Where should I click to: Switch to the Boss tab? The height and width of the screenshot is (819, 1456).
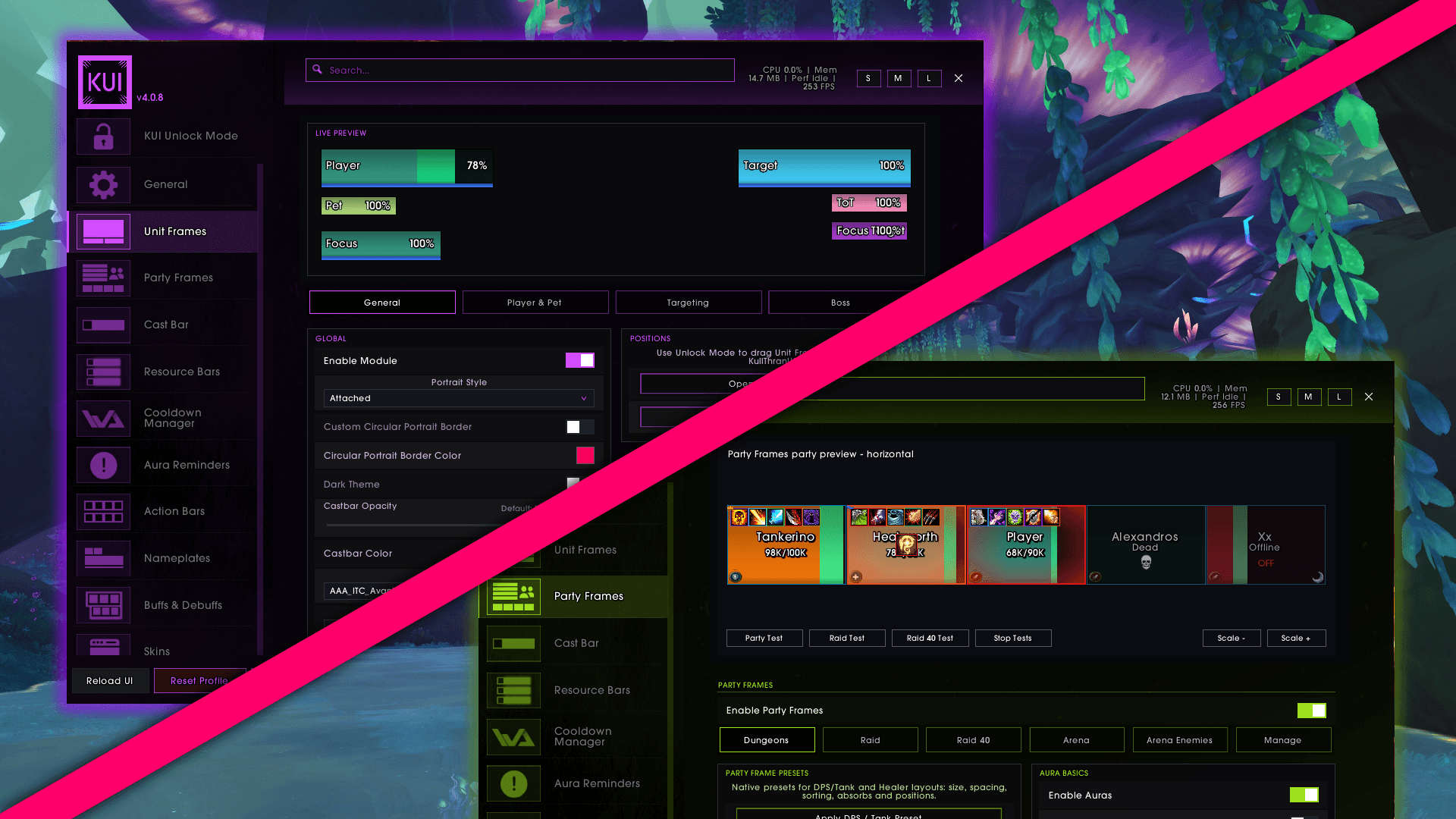(x=840, y=303)
